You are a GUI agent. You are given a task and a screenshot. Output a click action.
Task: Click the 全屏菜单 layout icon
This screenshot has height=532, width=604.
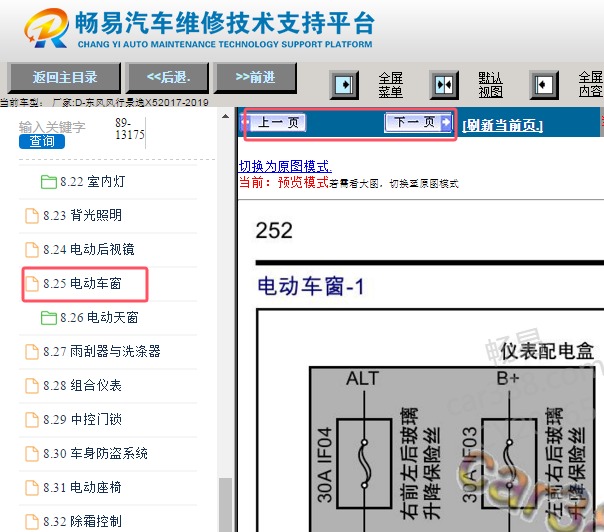[344, 84]
